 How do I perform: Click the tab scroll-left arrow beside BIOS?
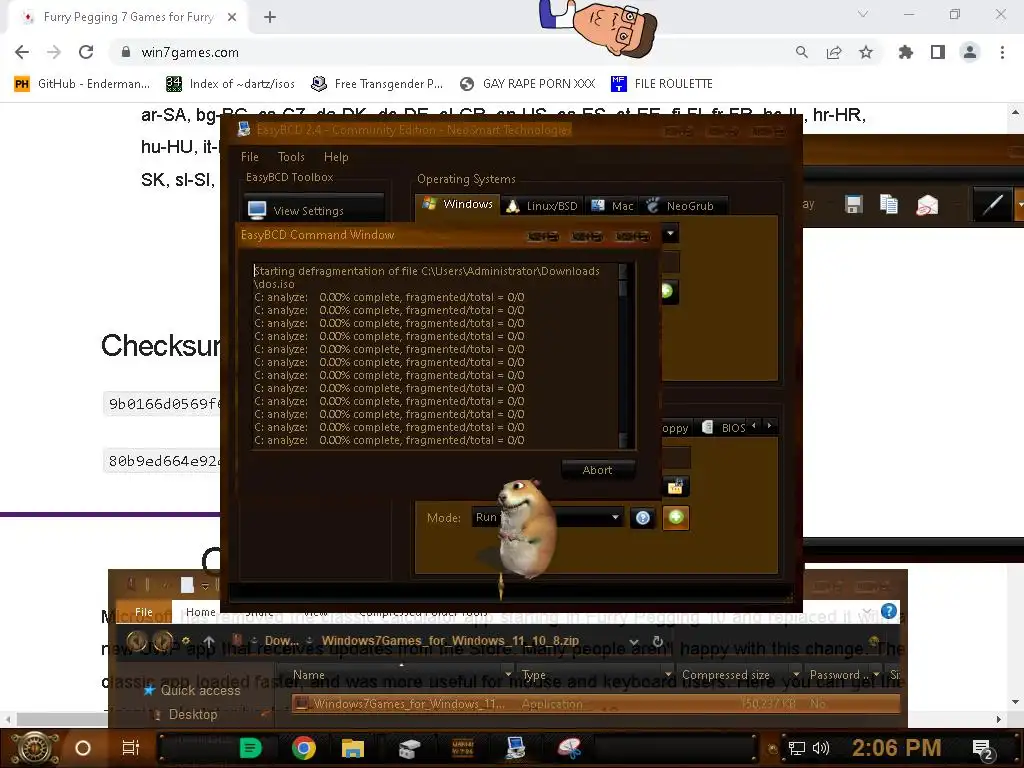click(754, 425)
